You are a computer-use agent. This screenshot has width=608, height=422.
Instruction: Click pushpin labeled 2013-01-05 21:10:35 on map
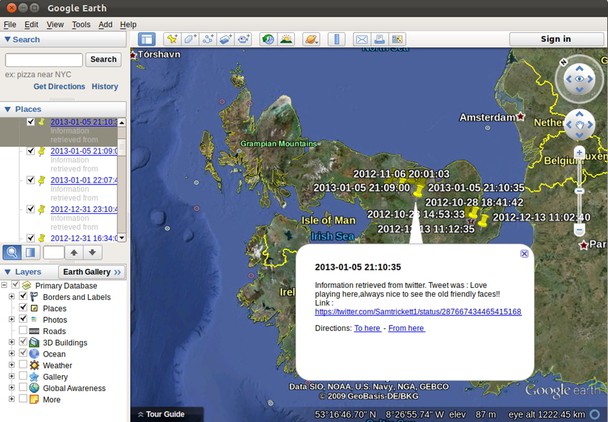coord(418,190)
